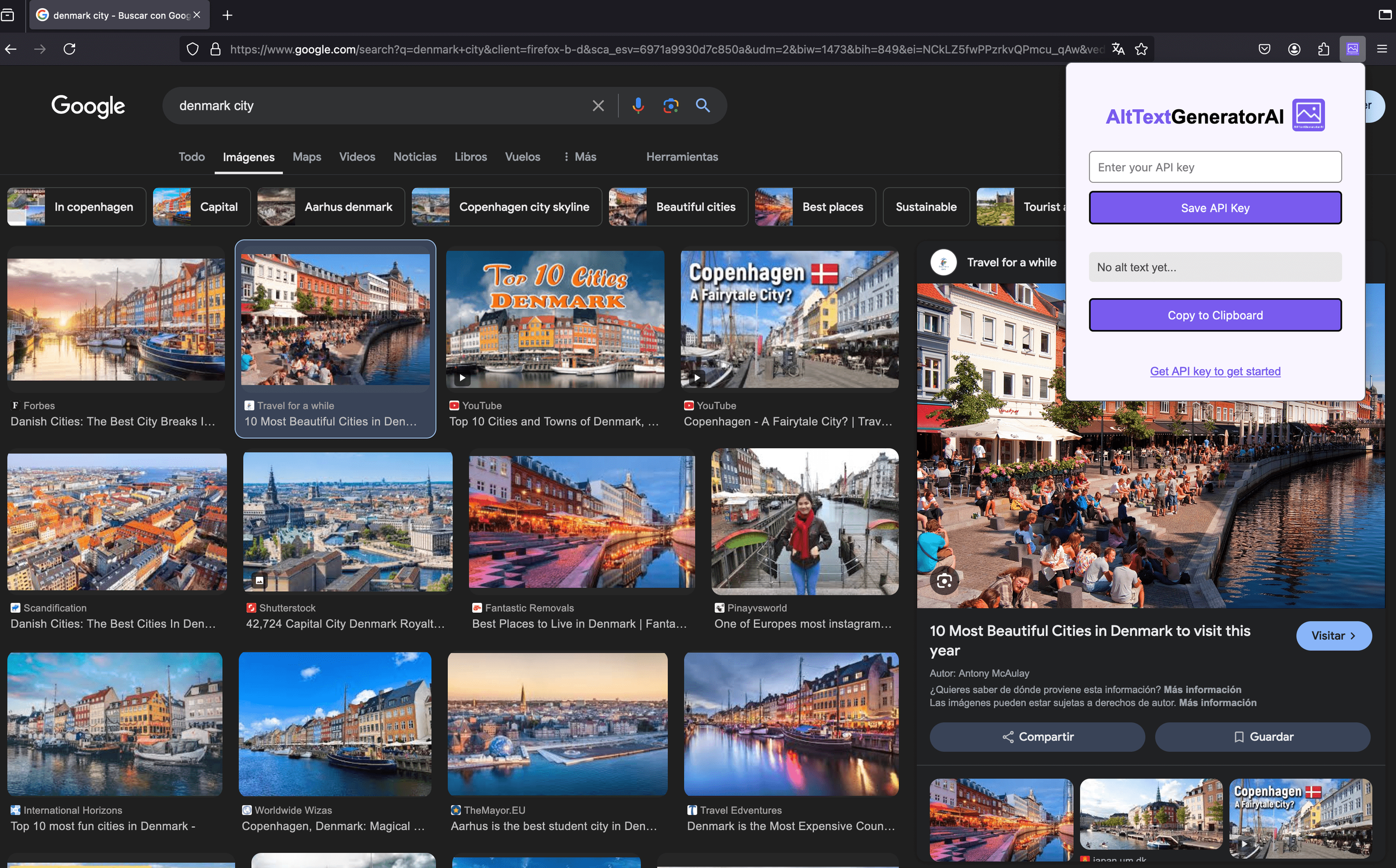Open the Pocket save icon
Viewport: 1396px width, 868px height.
1265,49
